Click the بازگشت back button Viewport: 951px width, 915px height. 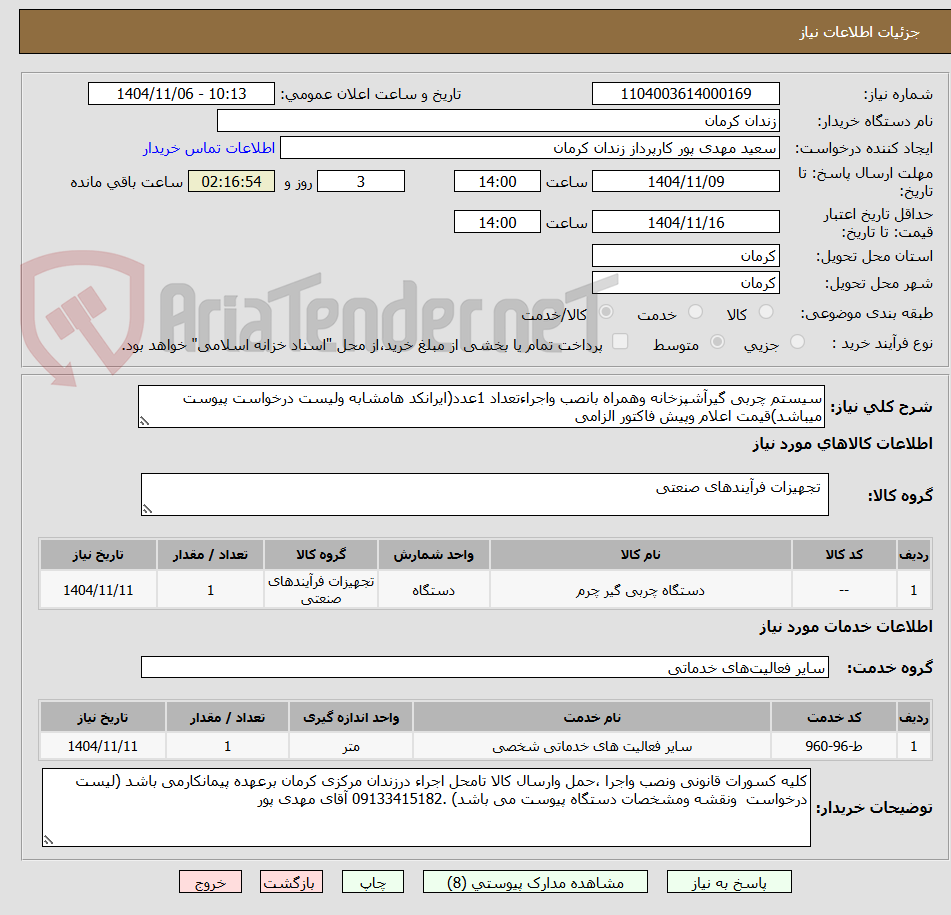point(291,882)
